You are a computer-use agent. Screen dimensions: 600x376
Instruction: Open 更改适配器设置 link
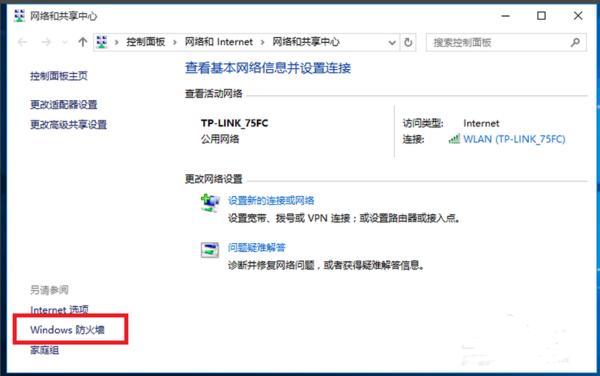[x=64, y=104]
